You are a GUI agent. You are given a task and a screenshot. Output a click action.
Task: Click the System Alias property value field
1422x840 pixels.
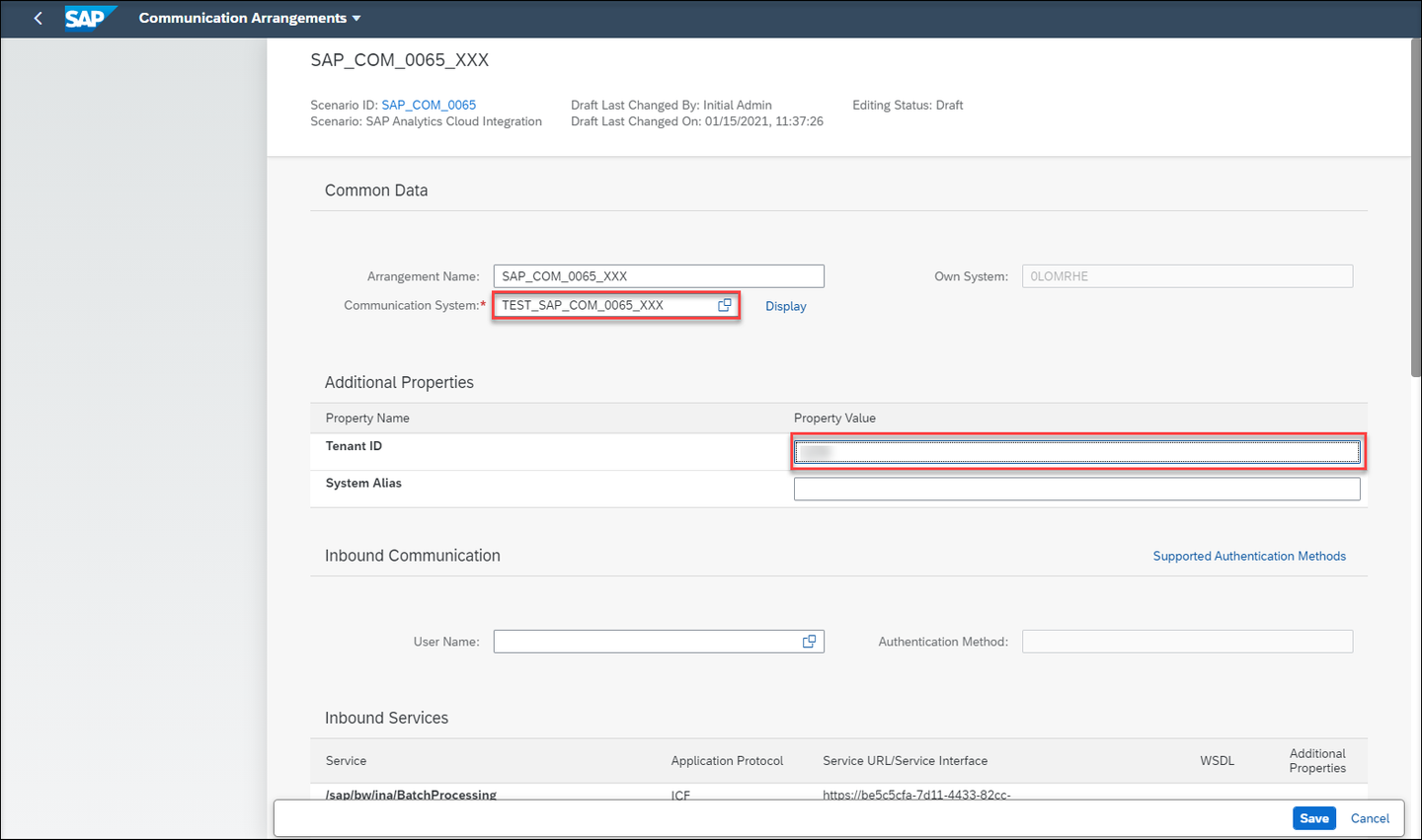click(x=1077, y=489)
